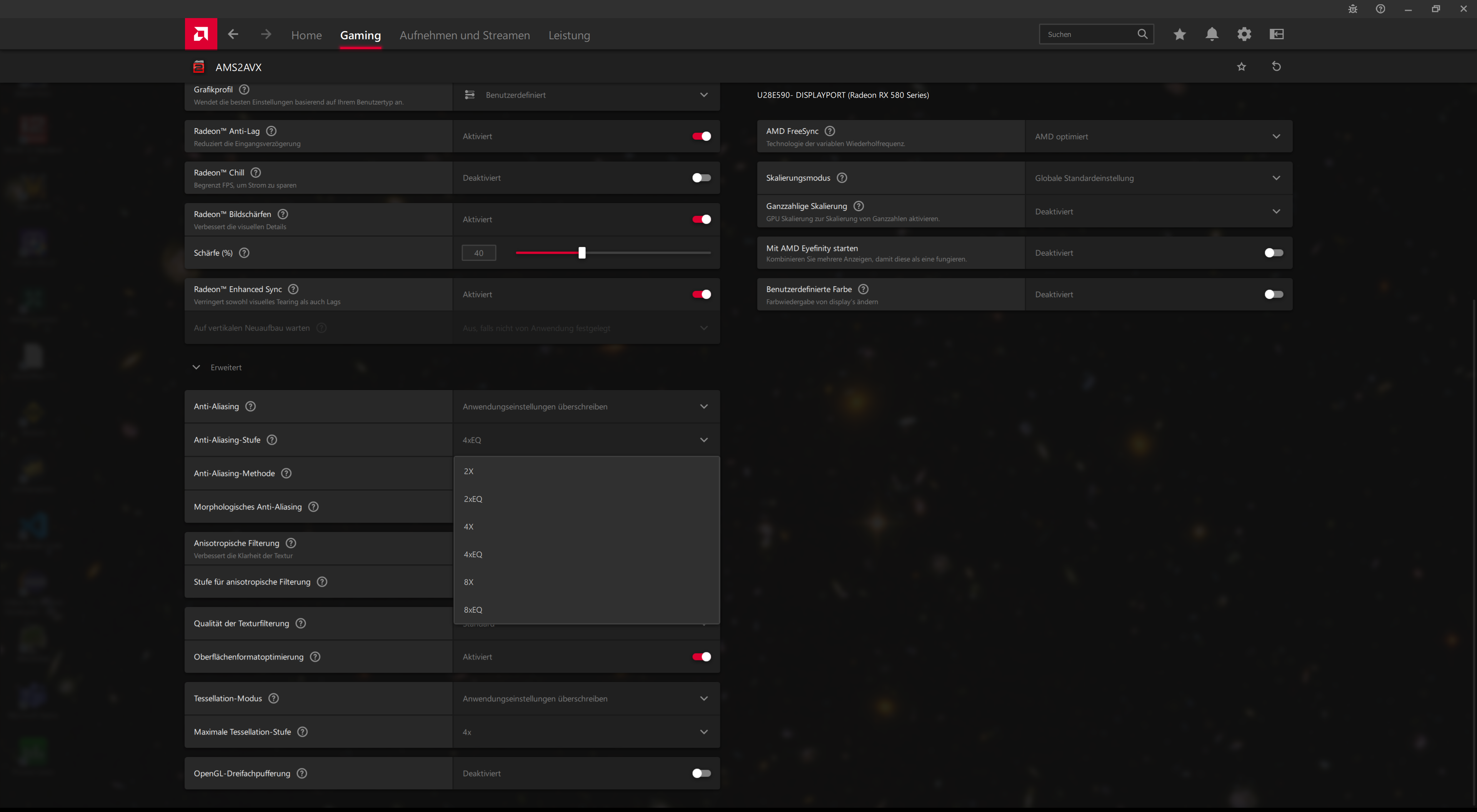This screenshot has width=1477, height=812.
Task: Show help for Anti-Aliasing-Stufe
Action: point(272,440)
